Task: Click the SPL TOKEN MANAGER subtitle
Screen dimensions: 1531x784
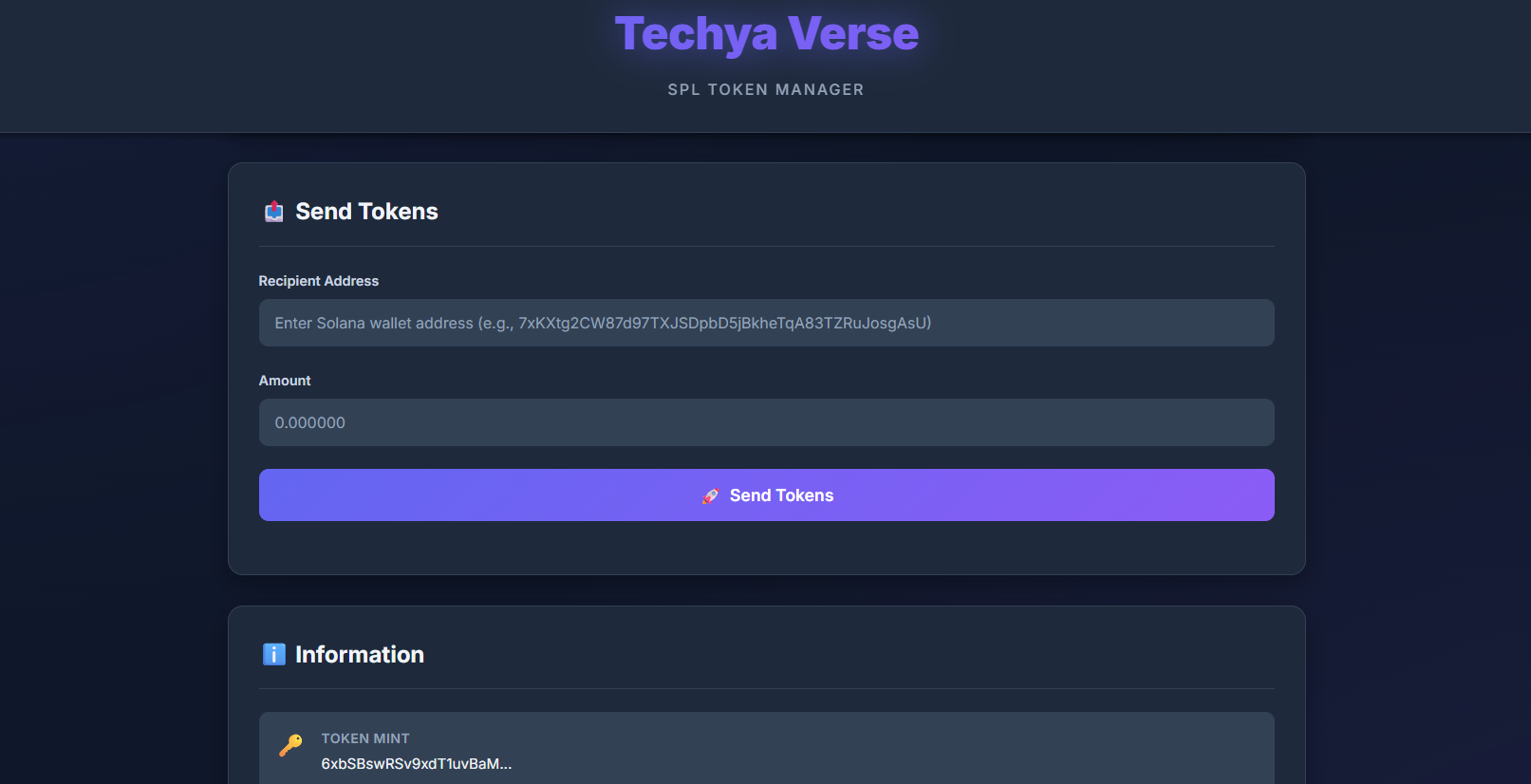Action: [x=765, y=89]
